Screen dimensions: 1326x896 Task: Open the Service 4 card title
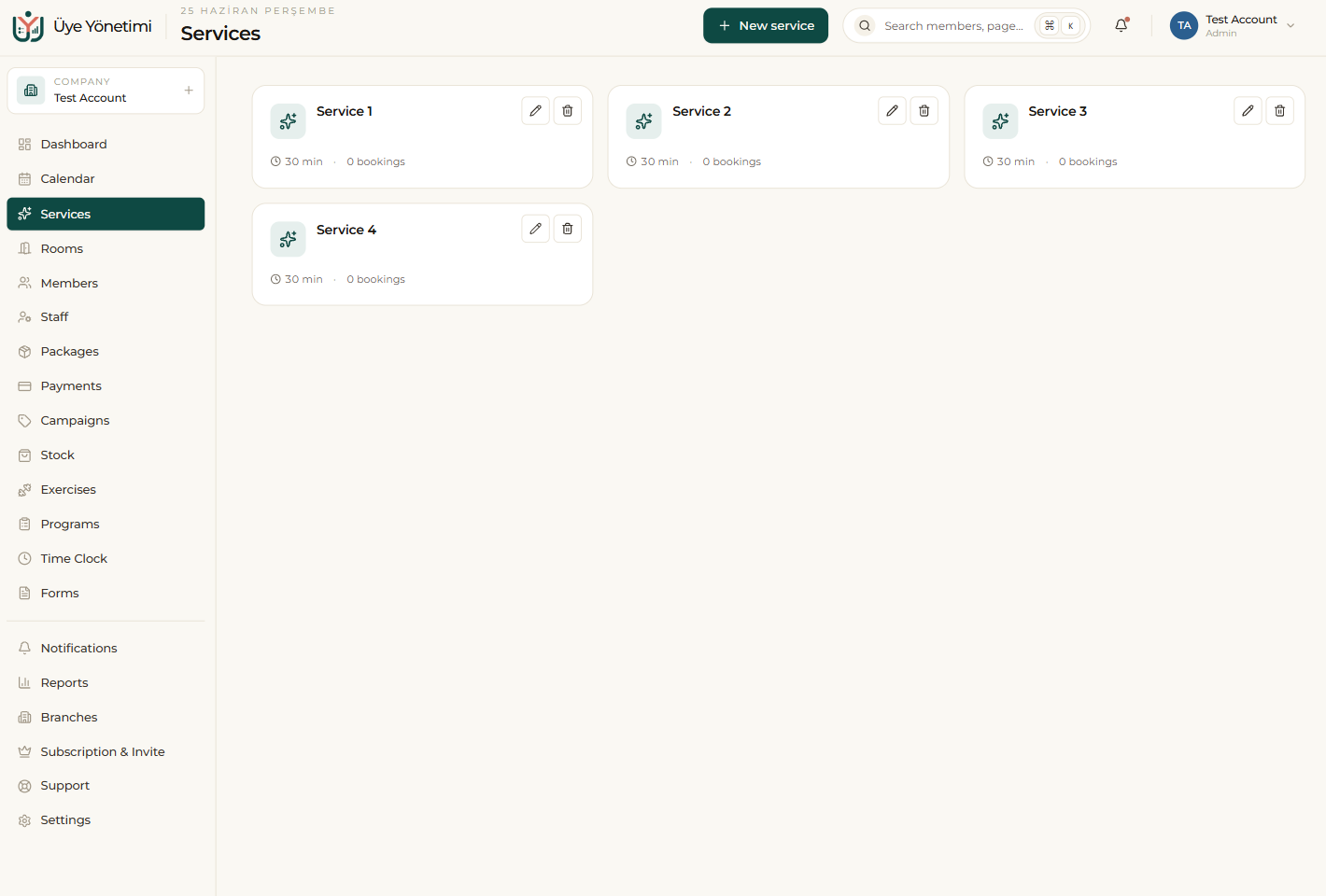pos(346,230)
